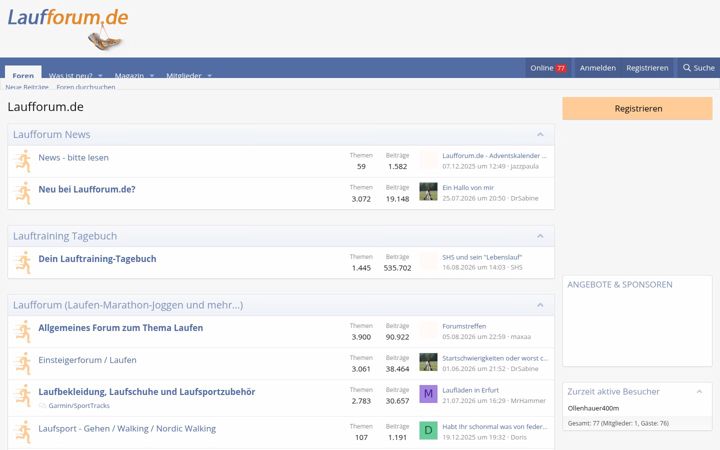Open the Magazin menu item

(129, 75)
